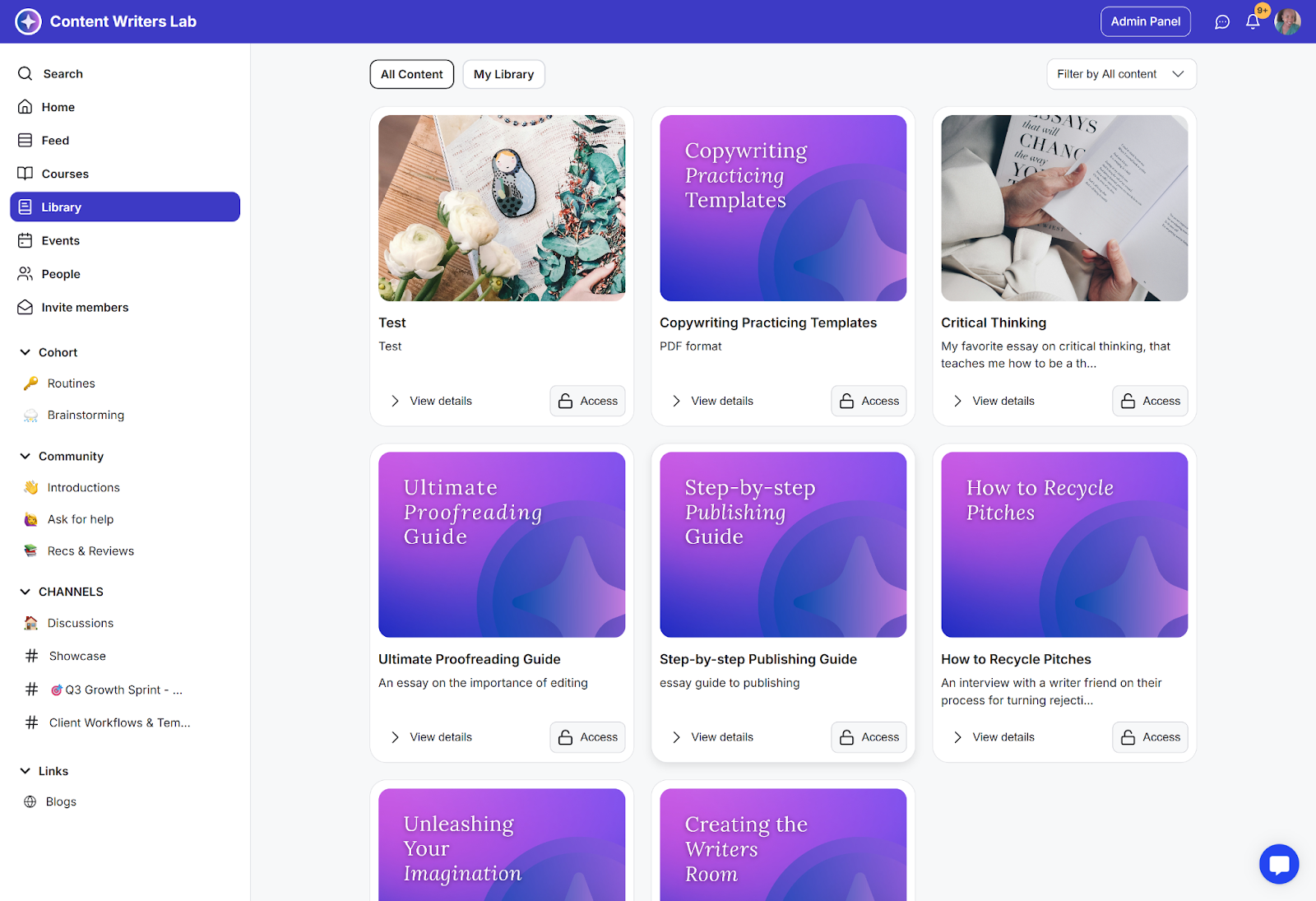Click the Brainstorming cloud emoji icon
The width and height of the screenshot is (1316, 901).
coord(30,416)
